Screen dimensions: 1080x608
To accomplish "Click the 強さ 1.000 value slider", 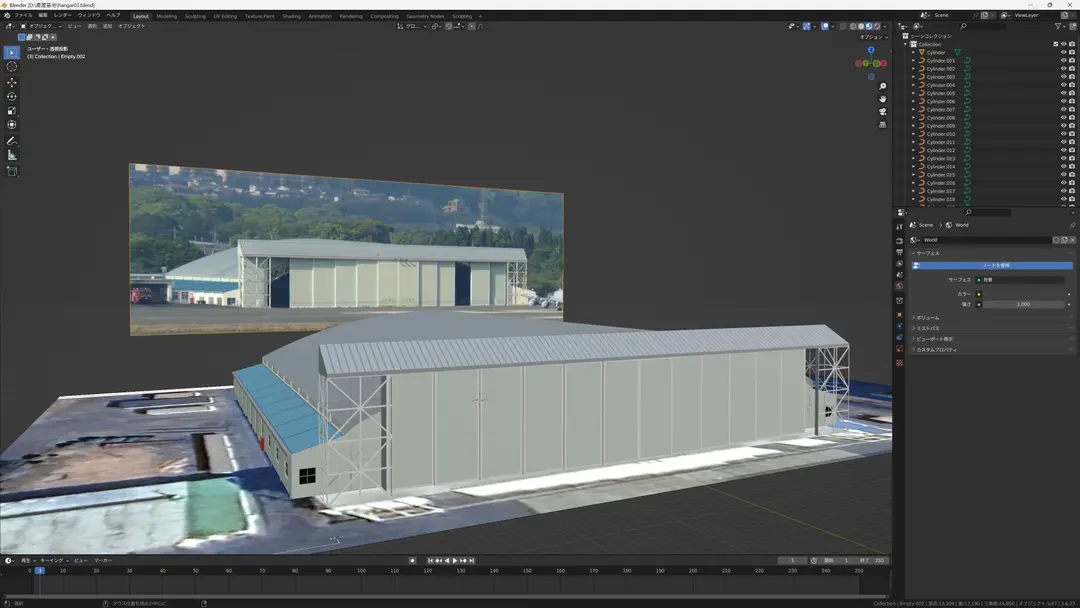I will click(1024, 304).
